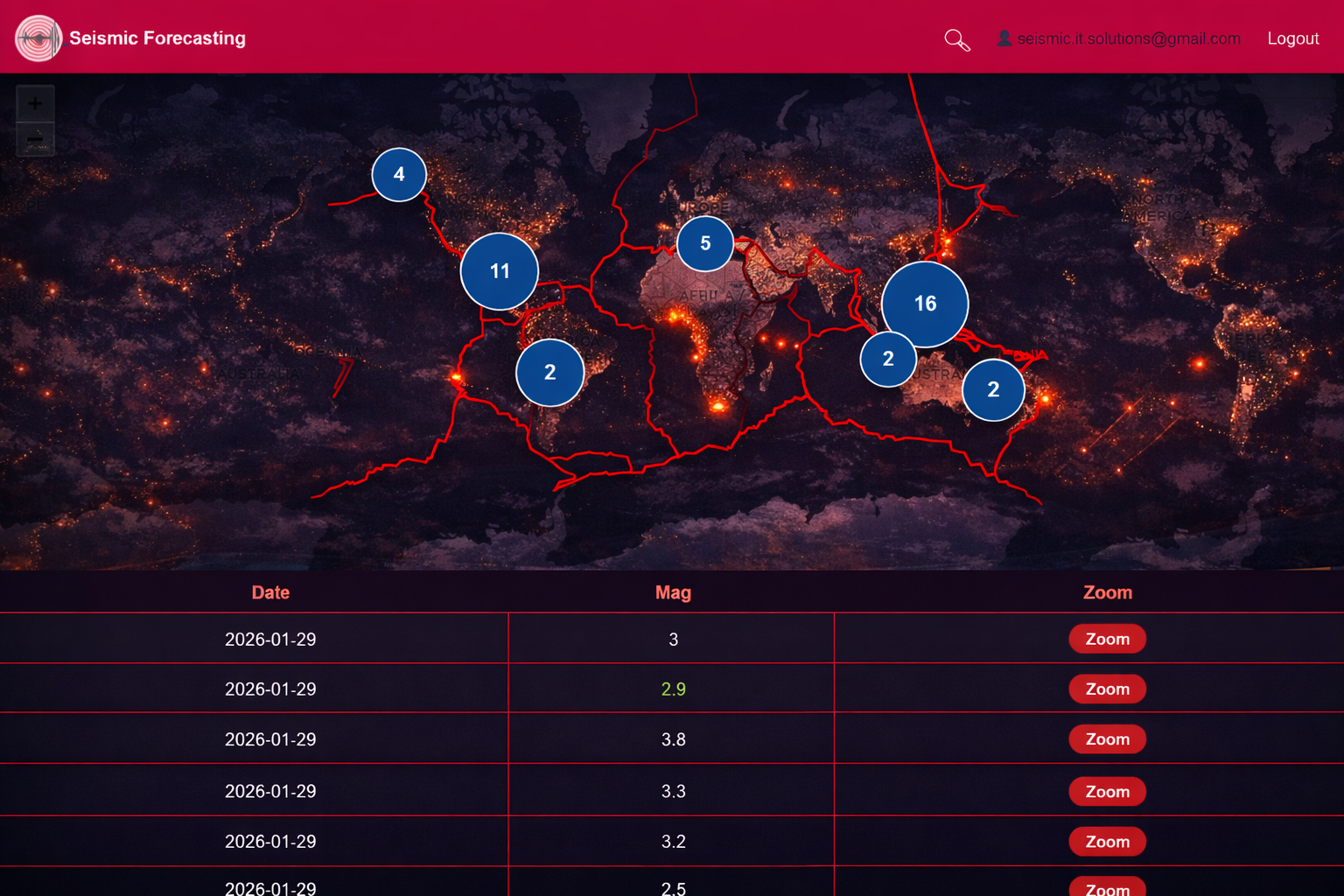Select the cluster marker showing 16 earthquakes

925,304
